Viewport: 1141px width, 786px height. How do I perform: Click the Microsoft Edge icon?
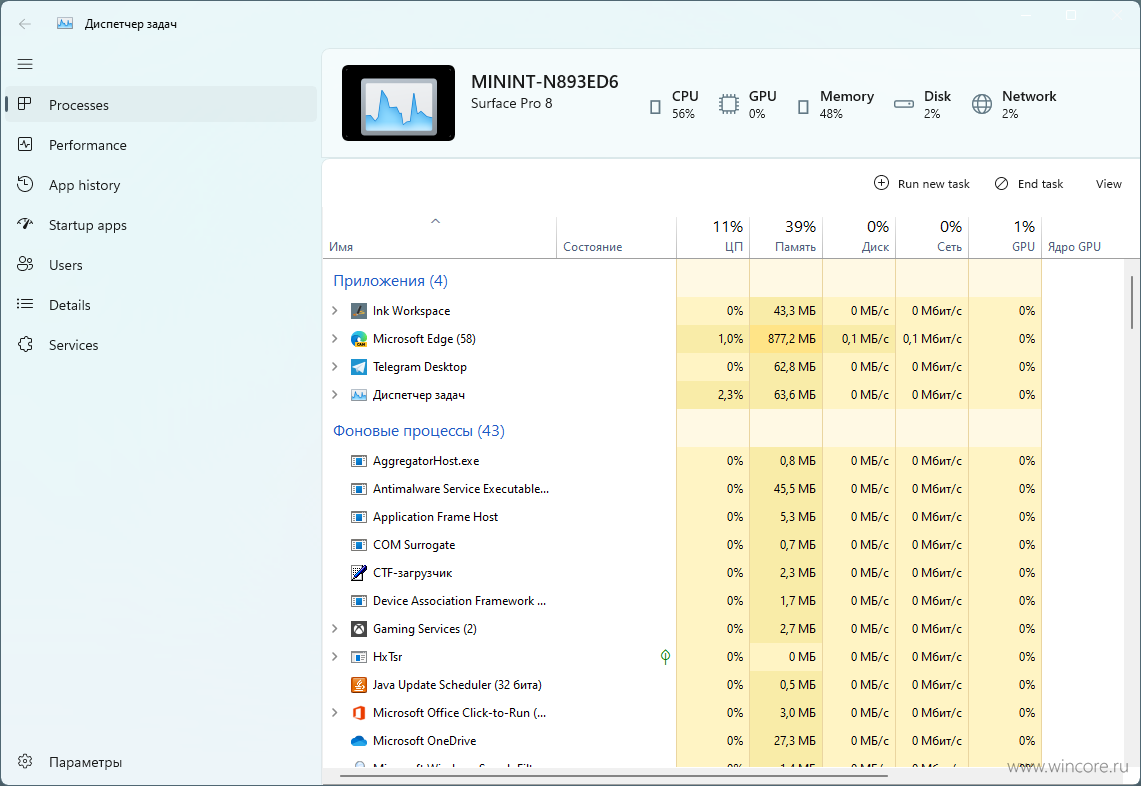tap(359, 338)
